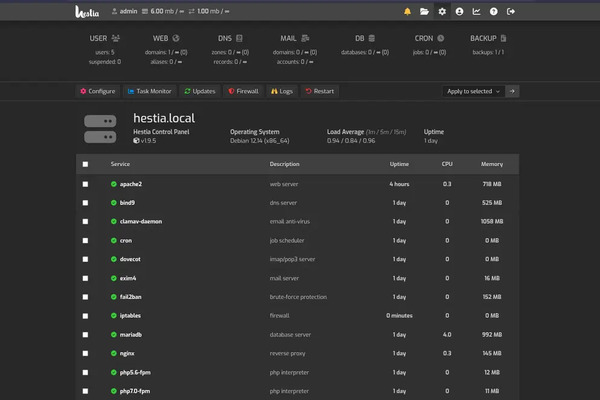Check the iptables service checkbox
The image size is (600, 400).
(85, 316)
